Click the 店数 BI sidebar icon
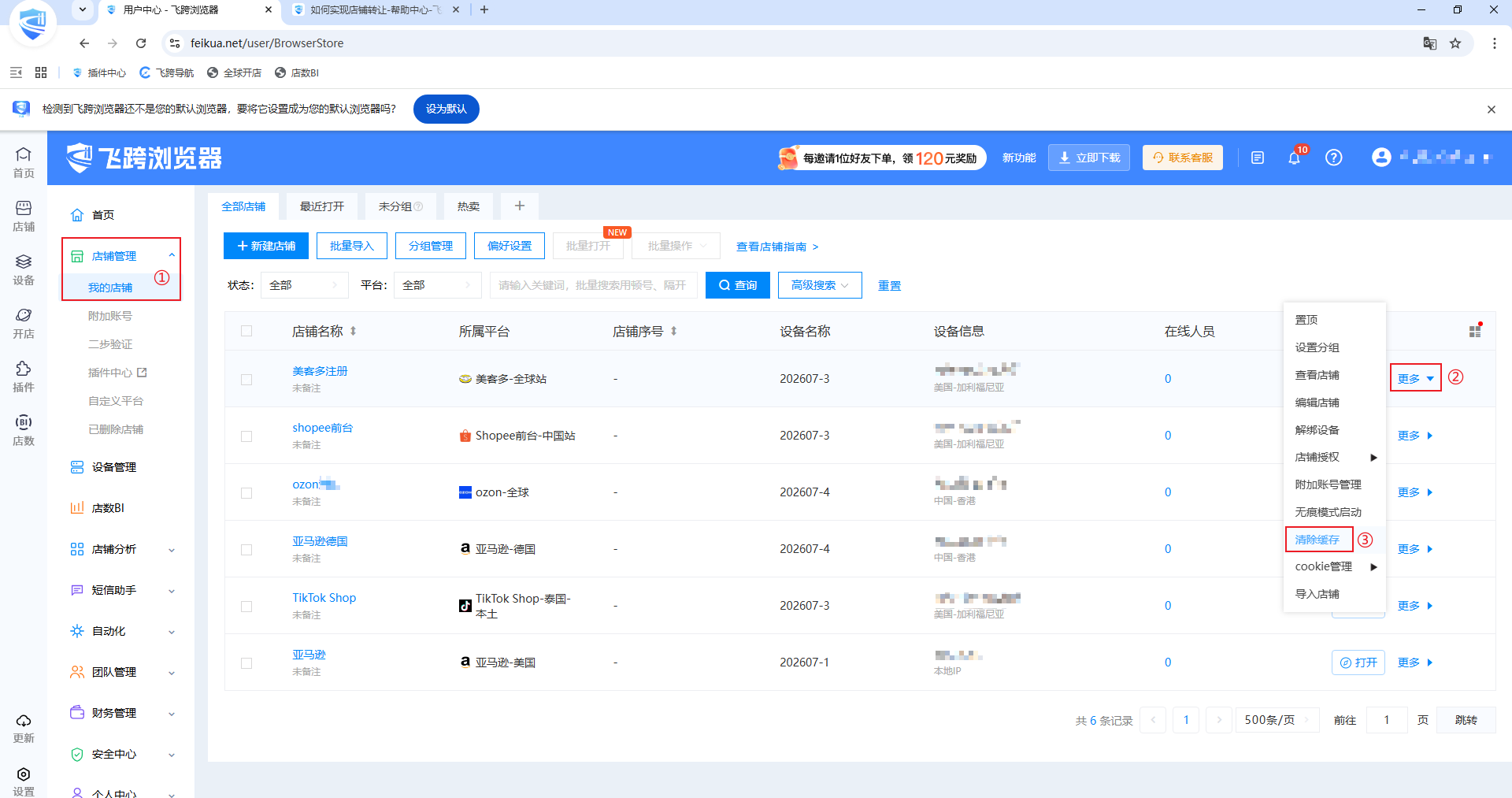The width and height of the screenshot is (1512, 798). [x=24, y=430]
